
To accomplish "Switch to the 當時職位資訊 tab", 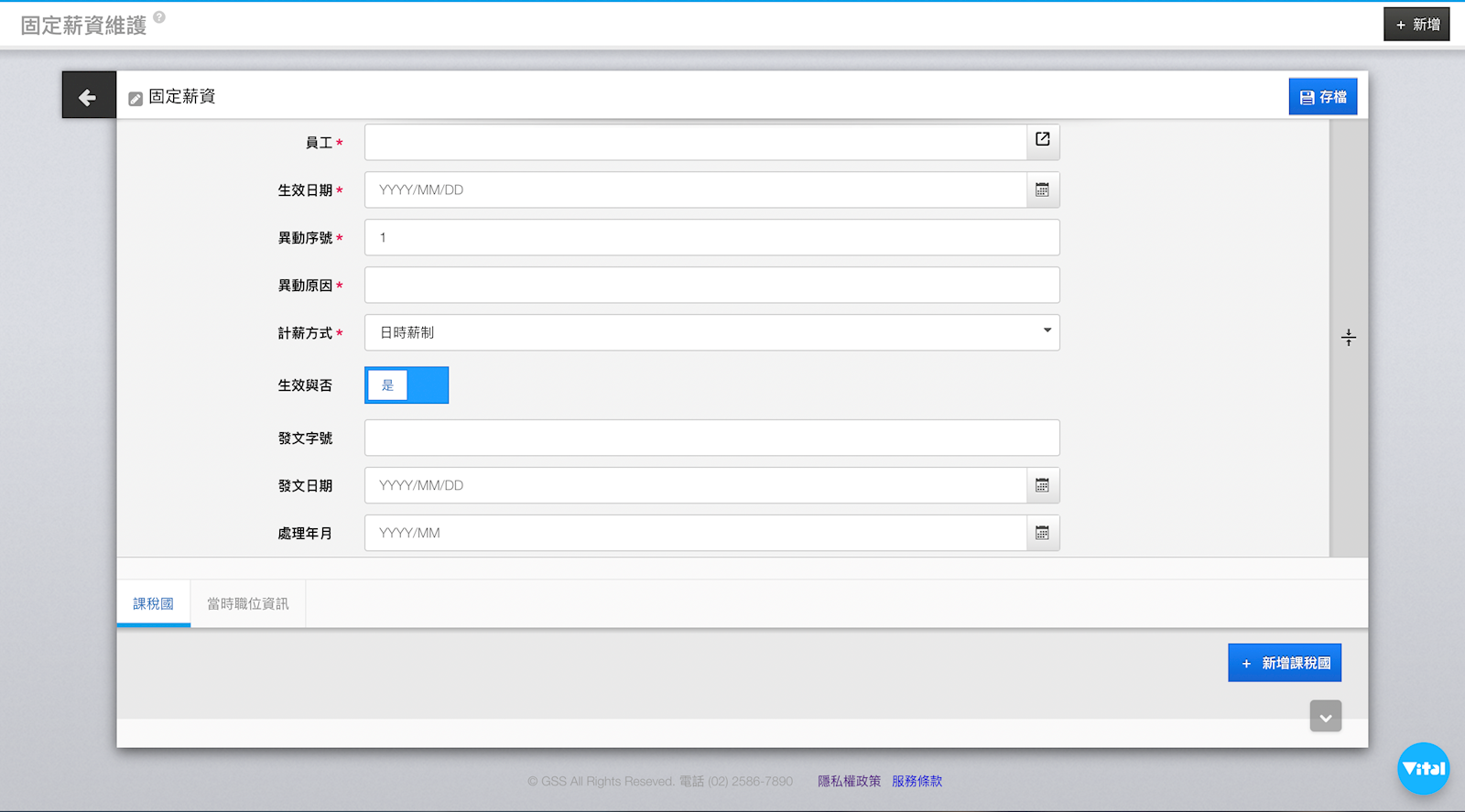I will pos(247,604).
